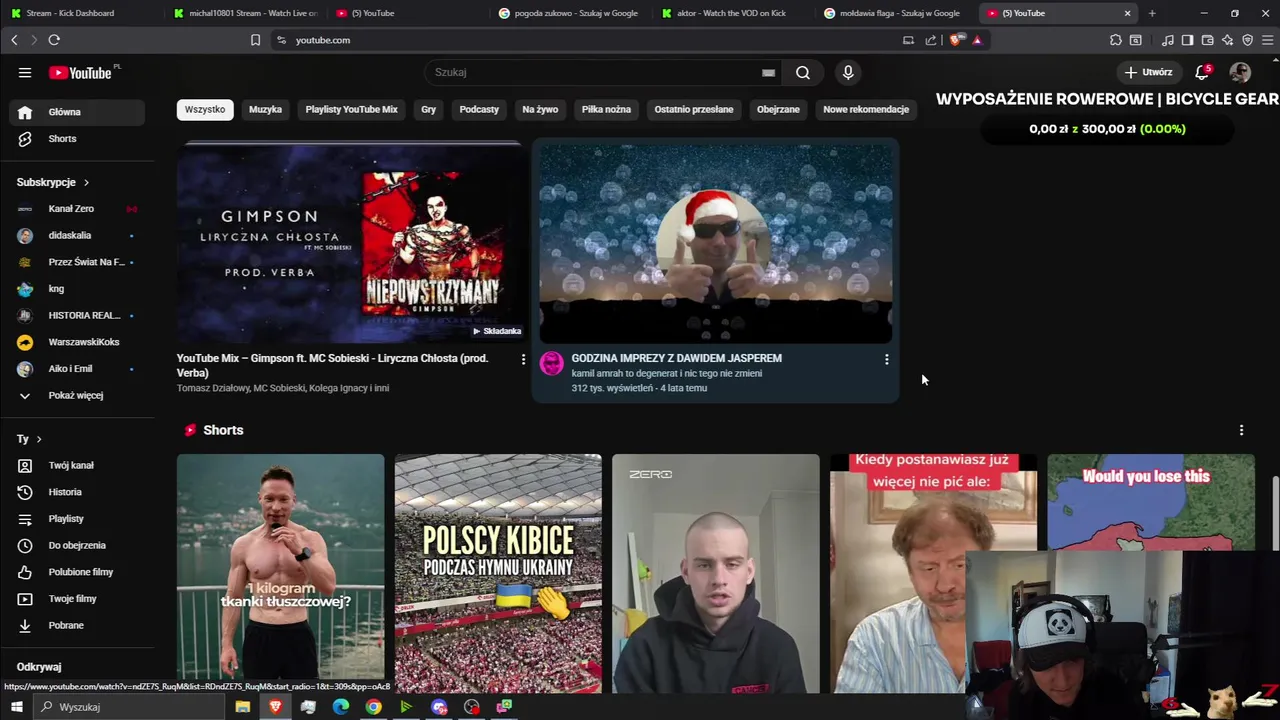Open notifications bell with 5 badge

pyautogui.click(x=1203, y=72)
